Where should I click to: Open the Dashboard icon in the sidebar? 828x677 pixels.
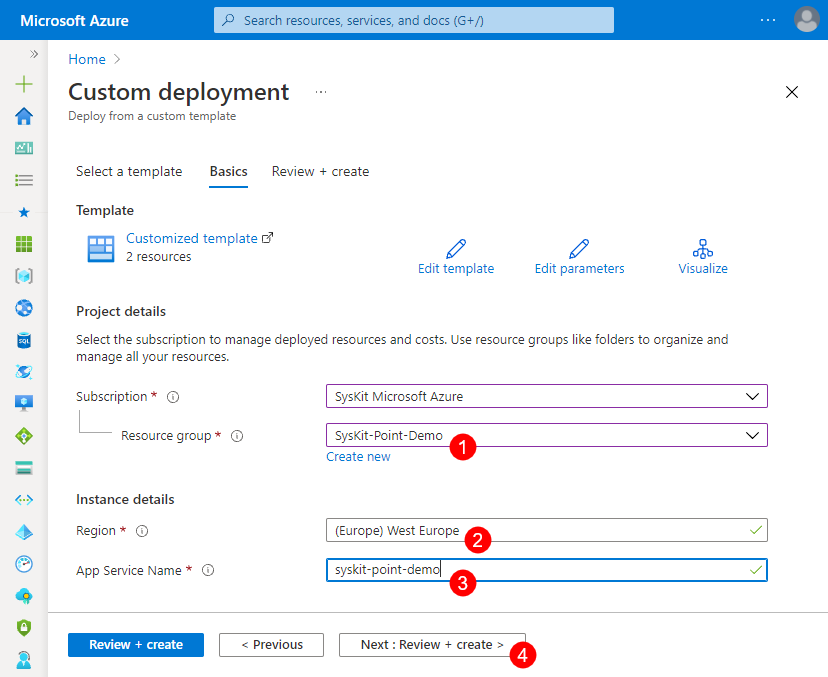[x=22, y=147]
